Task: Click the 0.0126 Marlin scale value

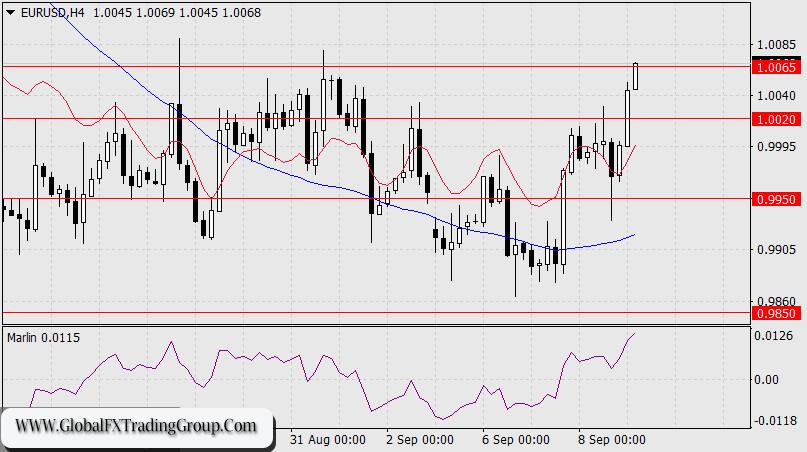Action: tap(774, 336)
